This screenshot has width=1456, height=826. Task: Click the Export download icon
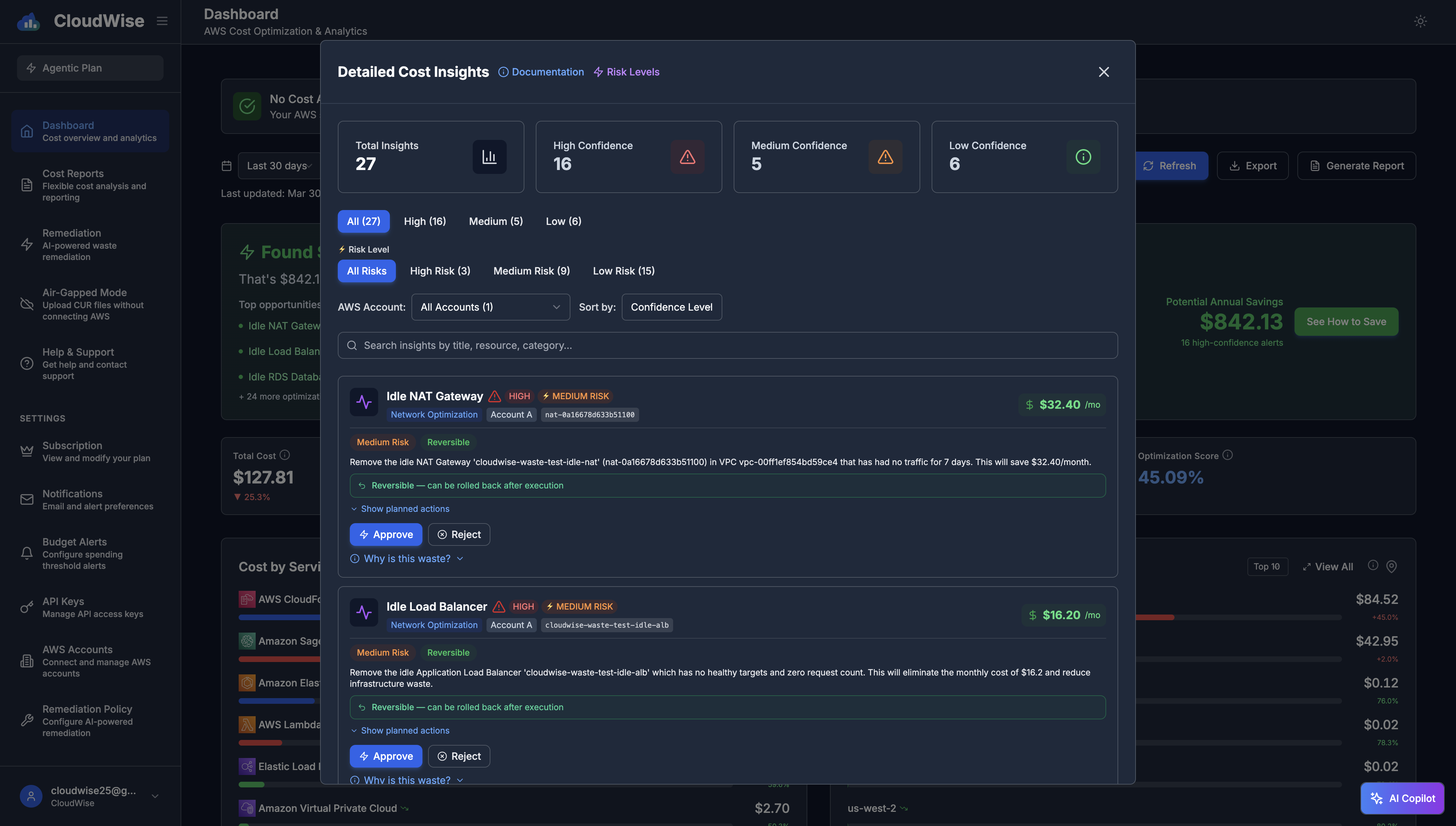coord(1234,166)
